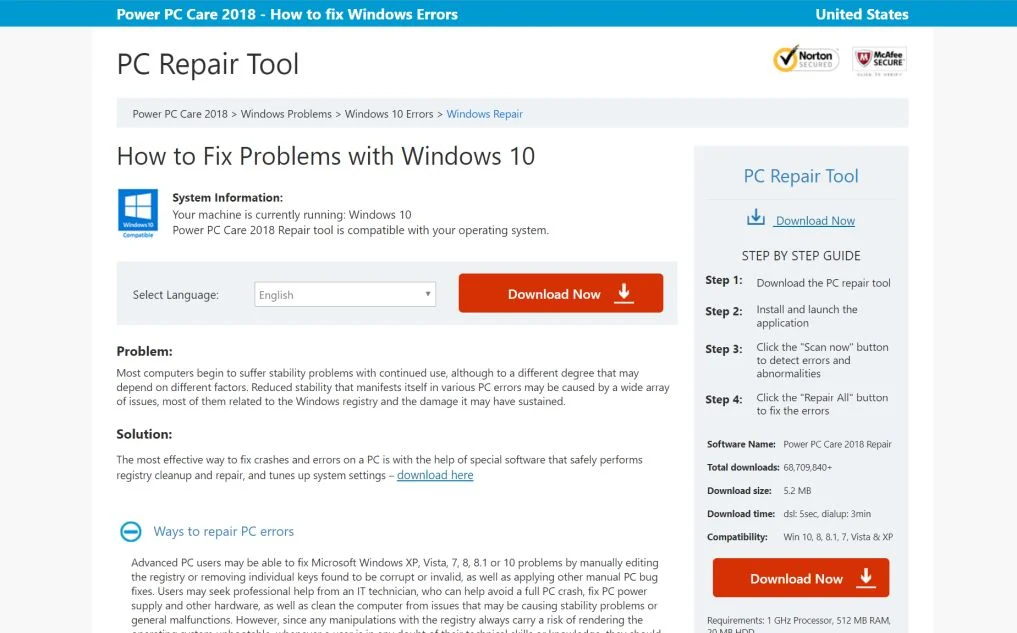Click the McAfee Secure badge
This screenshot has height=633, width=1017.
coord(879,61)
